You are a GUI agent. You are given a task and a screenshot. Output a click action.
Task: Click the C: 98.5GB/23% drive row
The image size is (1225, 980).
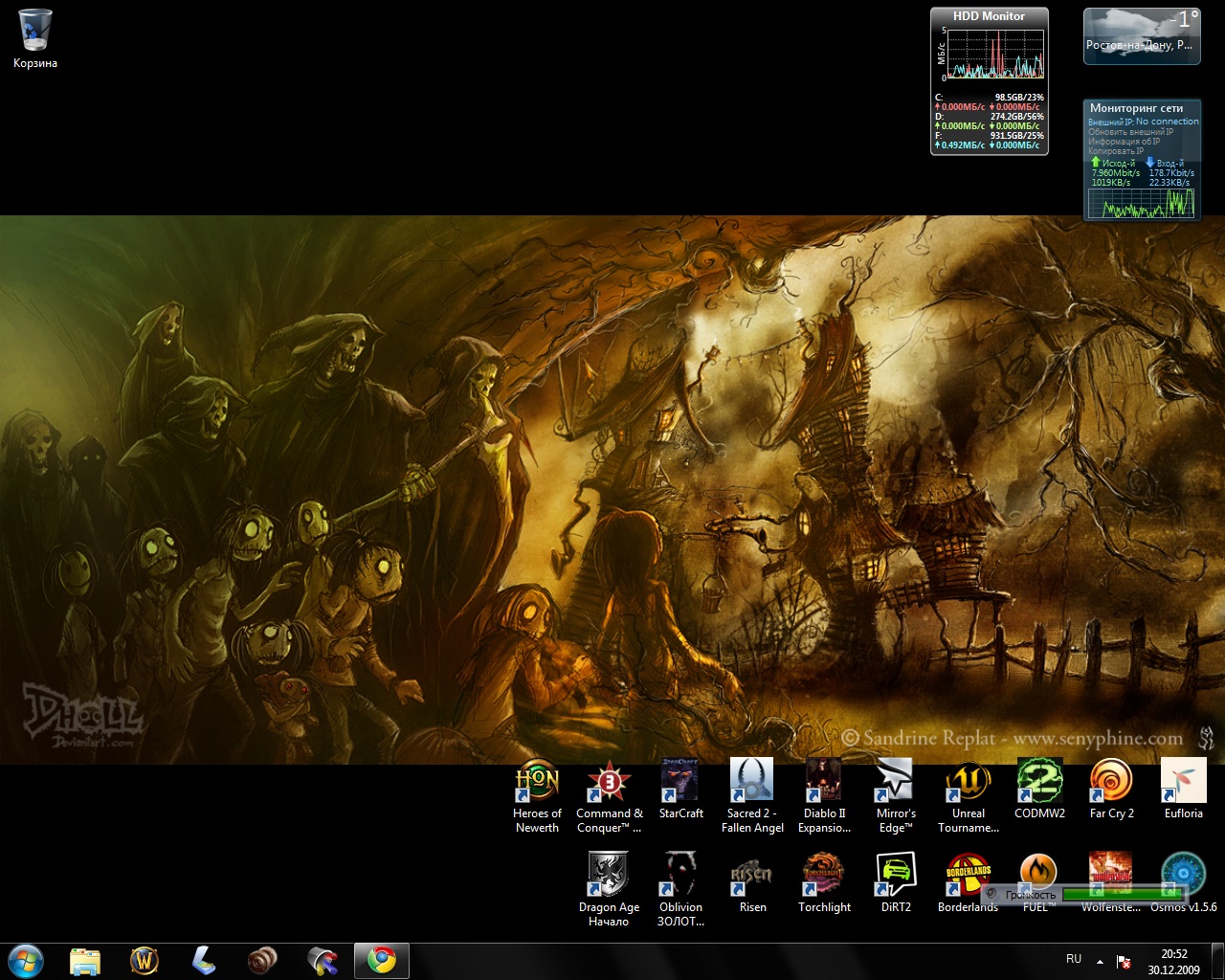990,98
